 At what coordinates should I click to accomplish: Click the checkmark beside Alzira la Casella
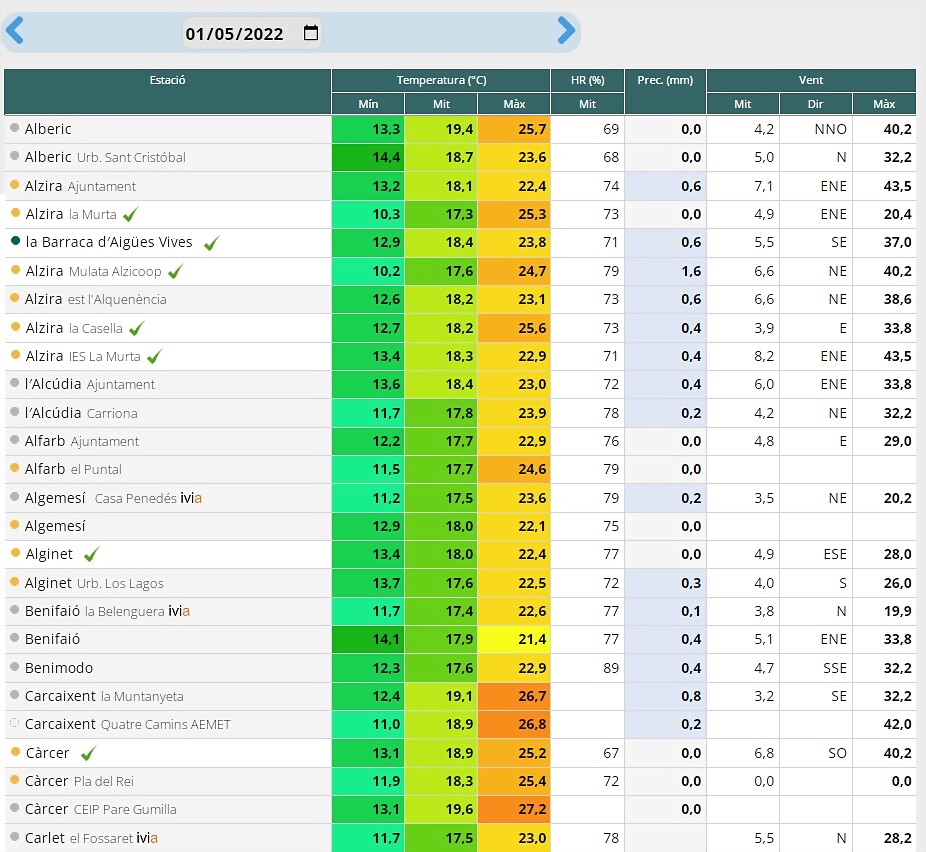[x=136, y=328]
